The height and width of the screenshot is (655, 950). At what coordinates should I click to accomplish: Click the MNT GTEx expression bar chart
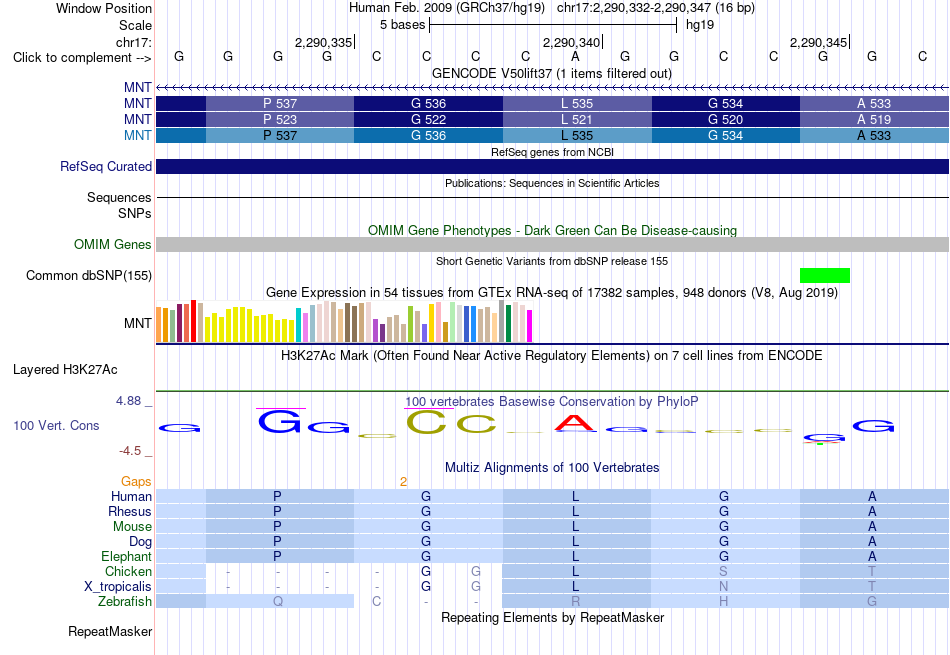(344, 321)
